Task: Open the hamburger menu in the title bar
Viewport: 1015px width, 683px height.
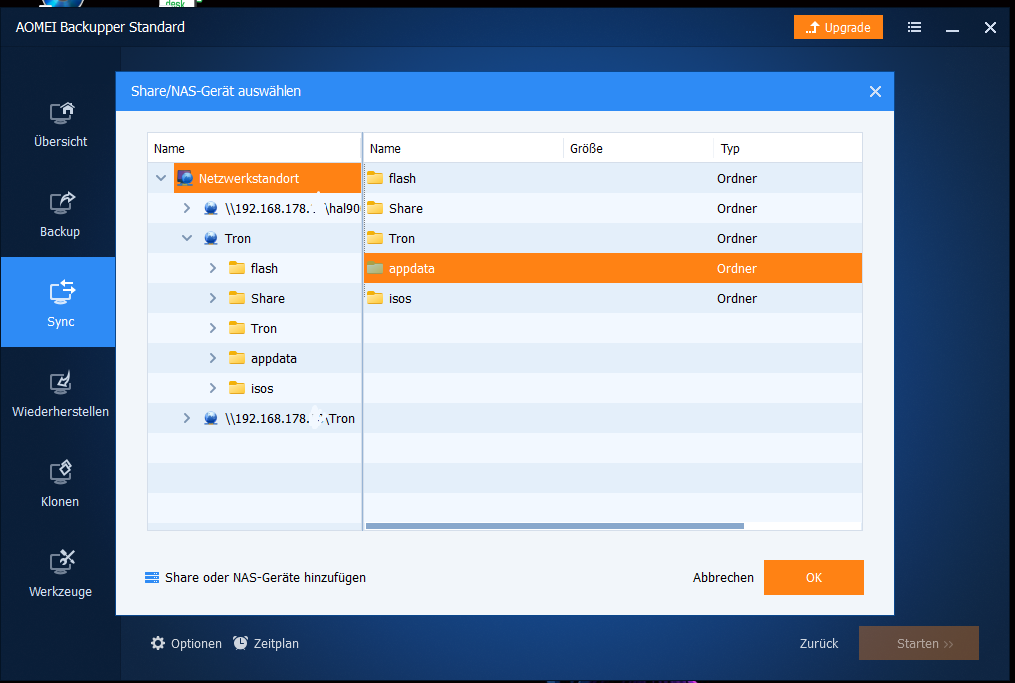Action: point(914,27)
